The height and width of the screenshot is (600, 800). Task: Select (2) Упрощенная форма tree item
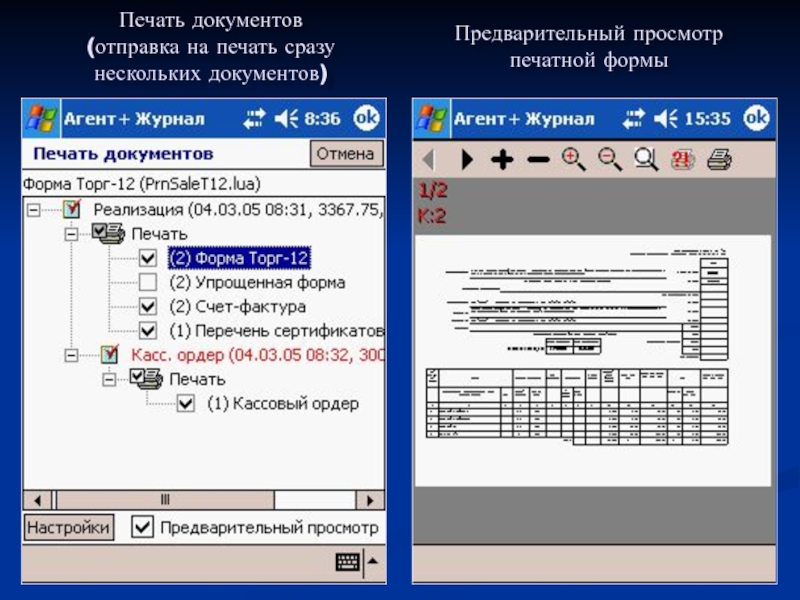click(x=257, y=282)
